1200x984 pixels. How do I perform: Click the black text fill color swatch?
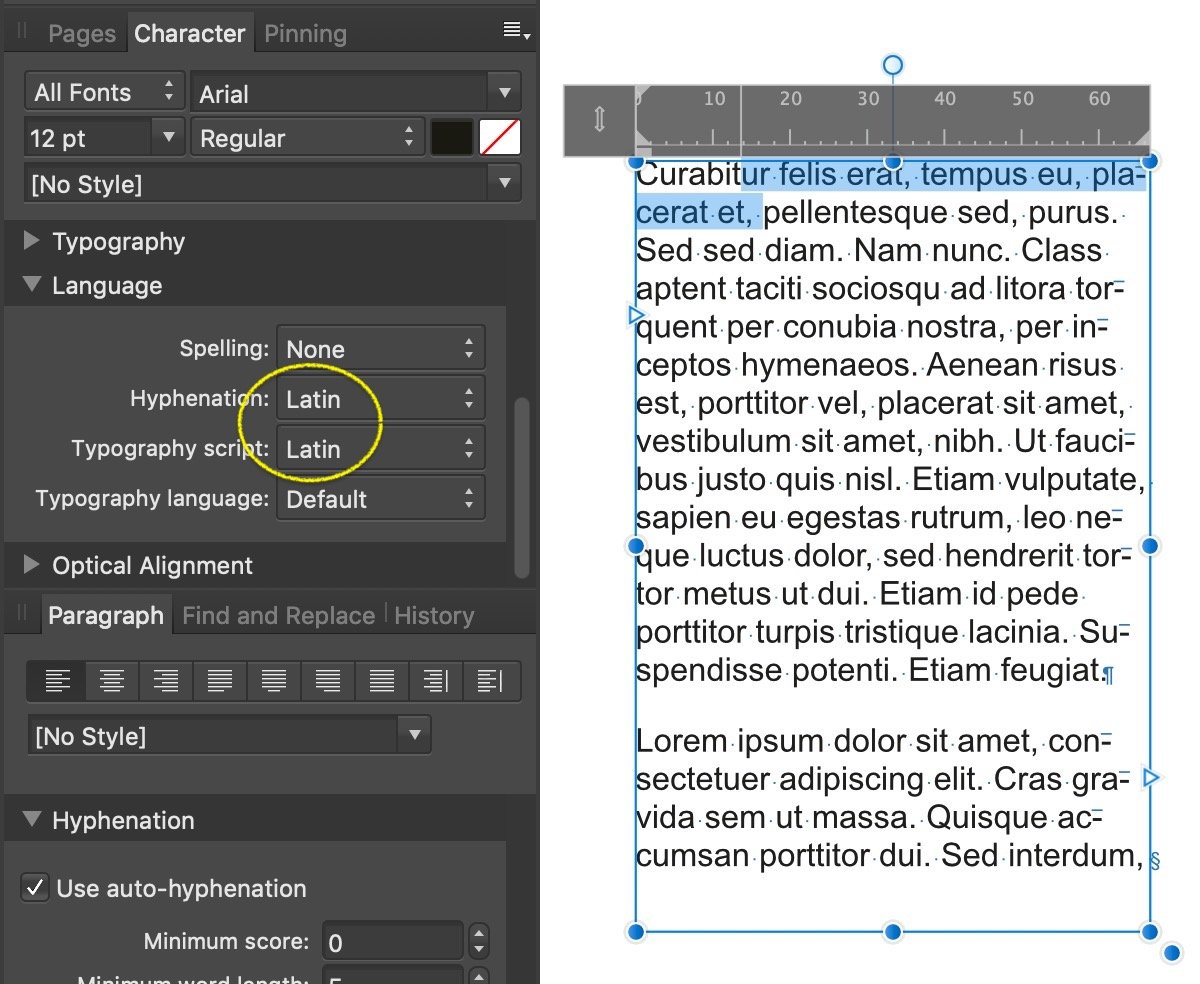pos(451,138)
